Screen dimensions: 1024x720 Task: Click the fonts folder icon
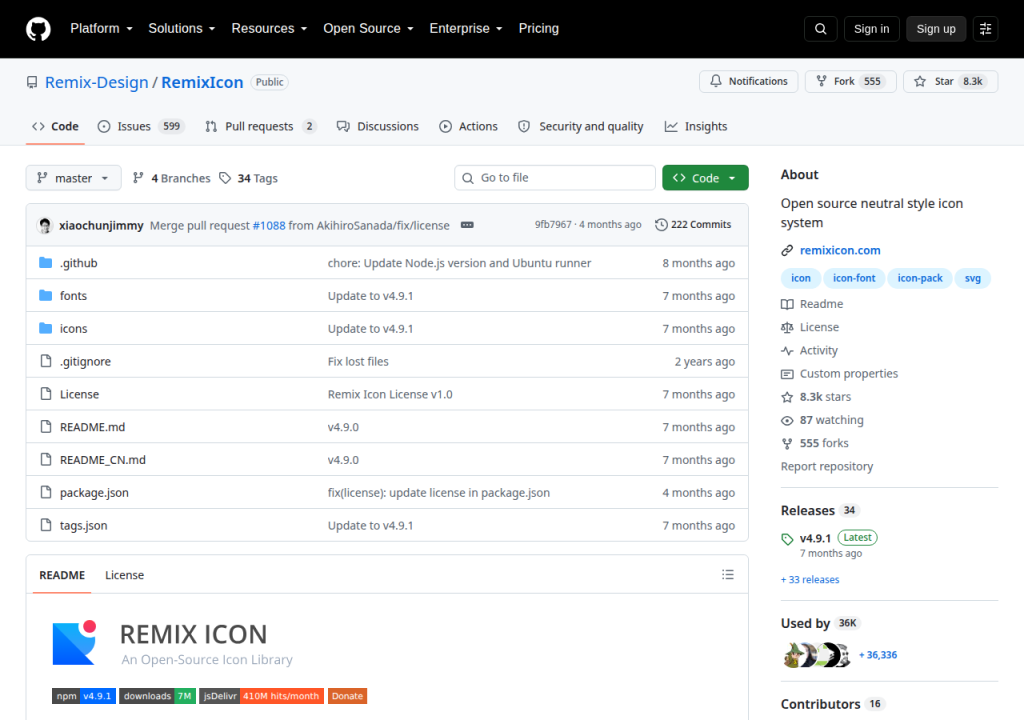(x=45, y=295)
